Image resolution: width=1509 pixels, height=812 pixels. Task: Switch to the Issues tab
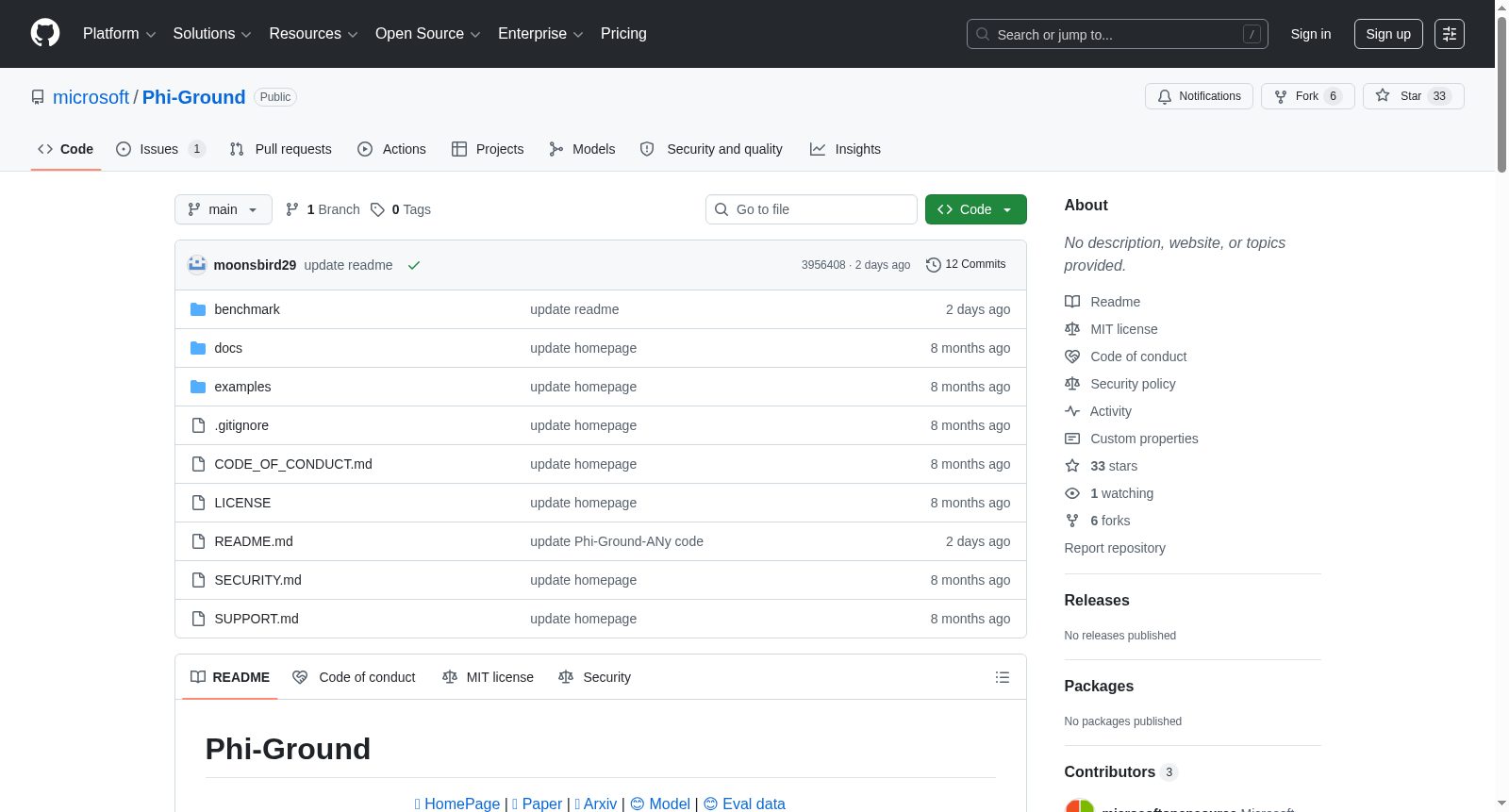click(x=160, y=149)
